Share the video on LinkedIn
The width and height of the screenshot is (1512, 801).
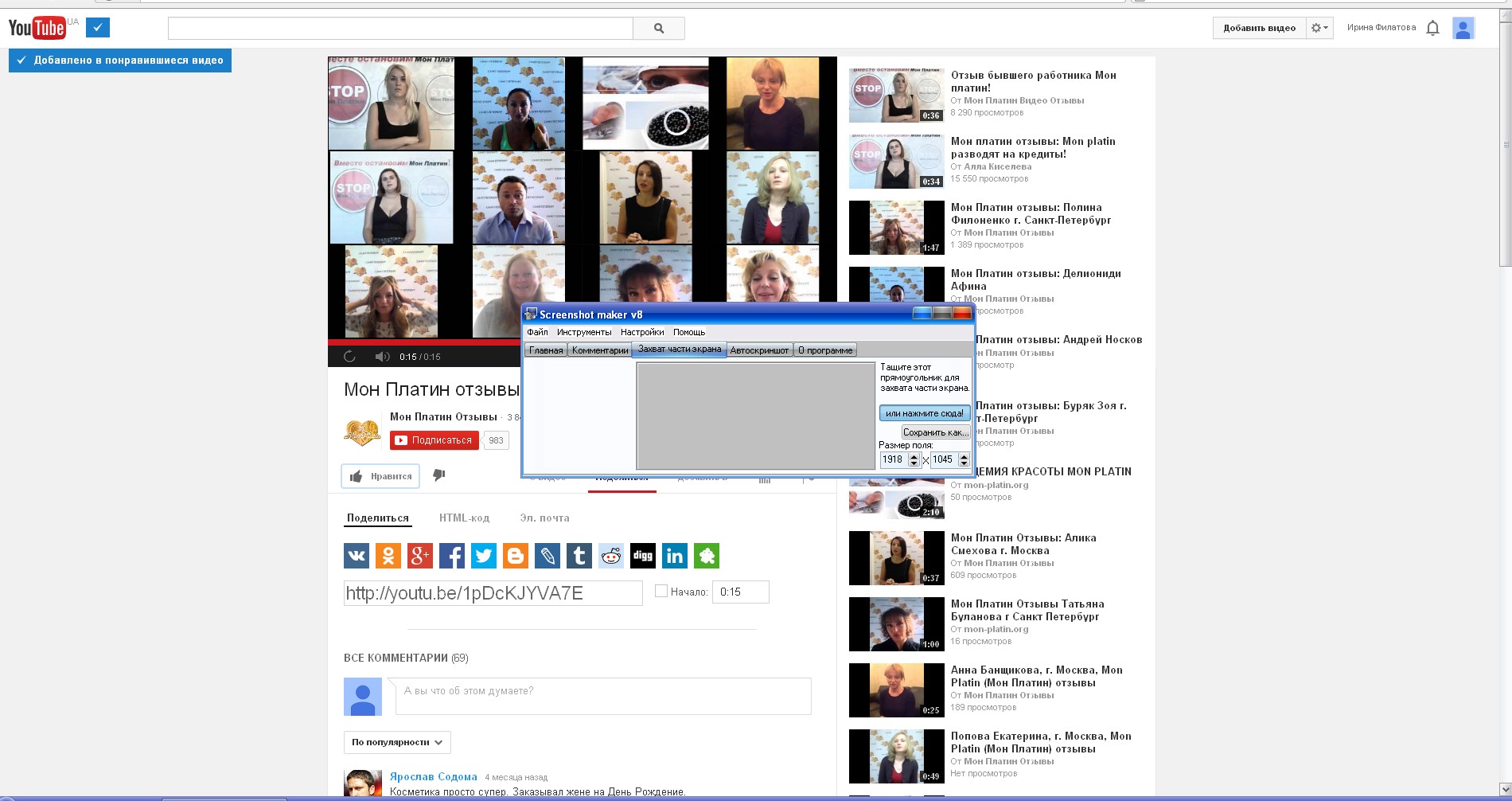675,556
